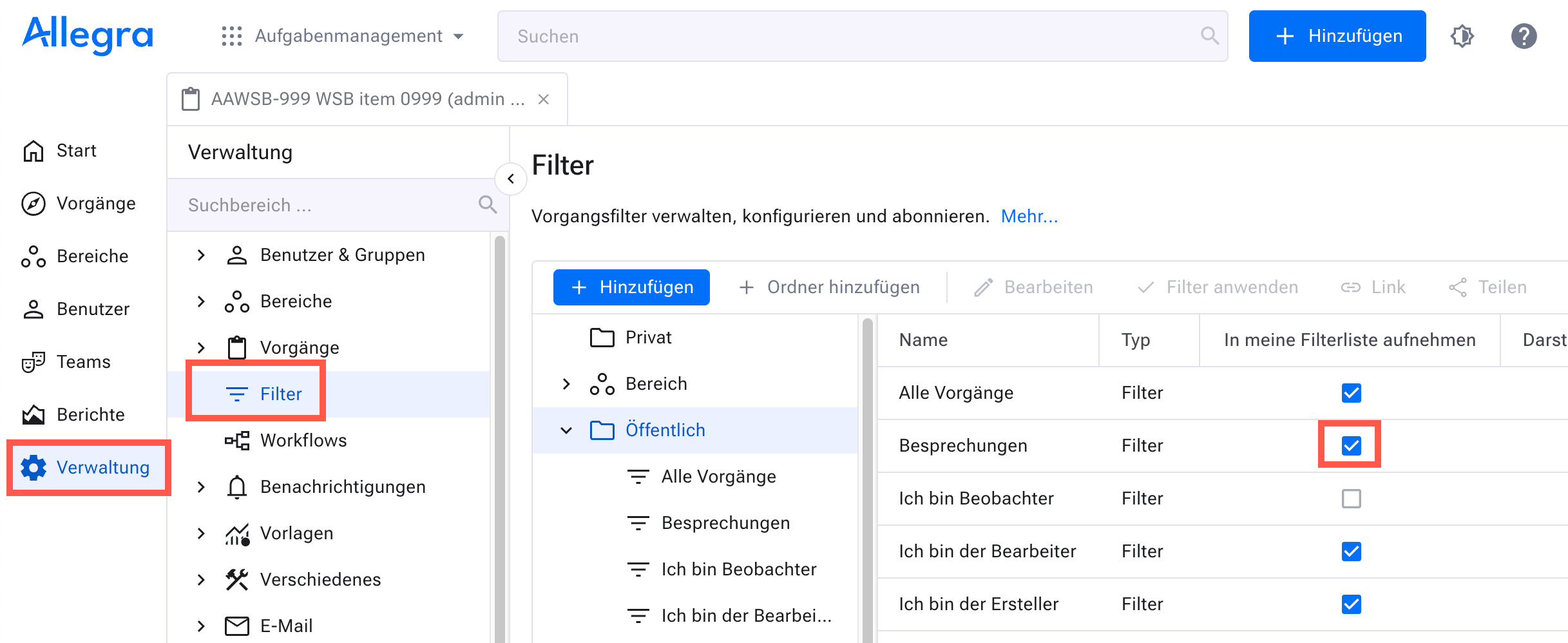Collapse the Öffentlich filter folder

point(566,430)
